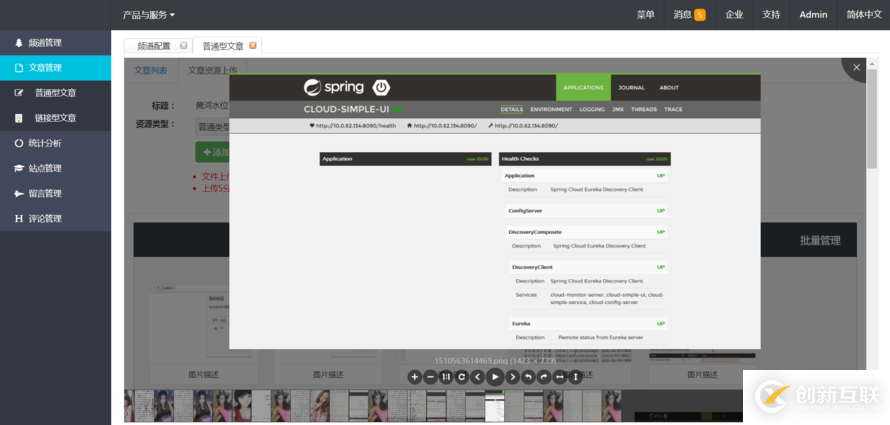This screenshot has width=890, height=425.
Task: Click ENVIRONMENT in the Spring image
Action: [x=551, y=109]
